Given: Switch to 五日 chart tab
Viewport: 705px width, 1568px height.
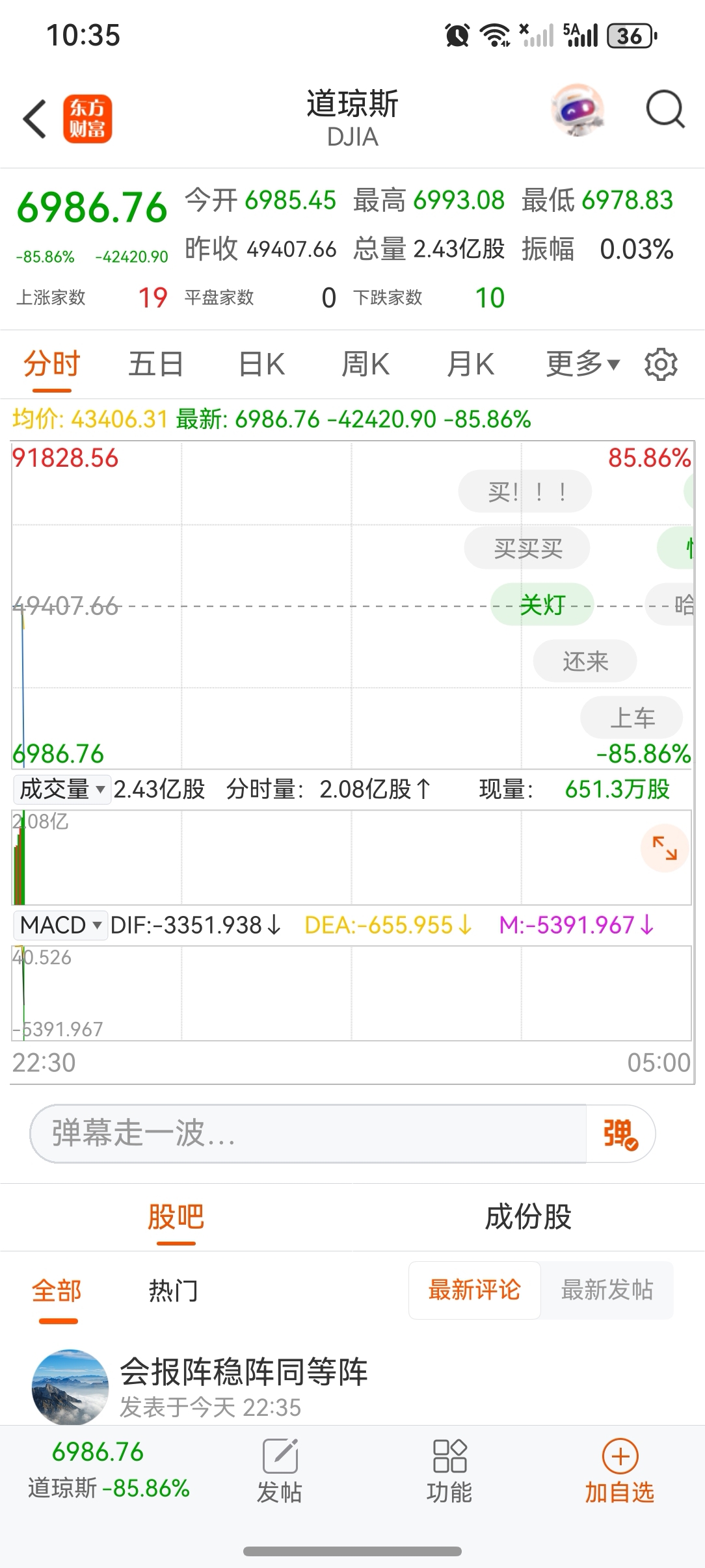Looking at the screenshot, I should tap(156, 364).
